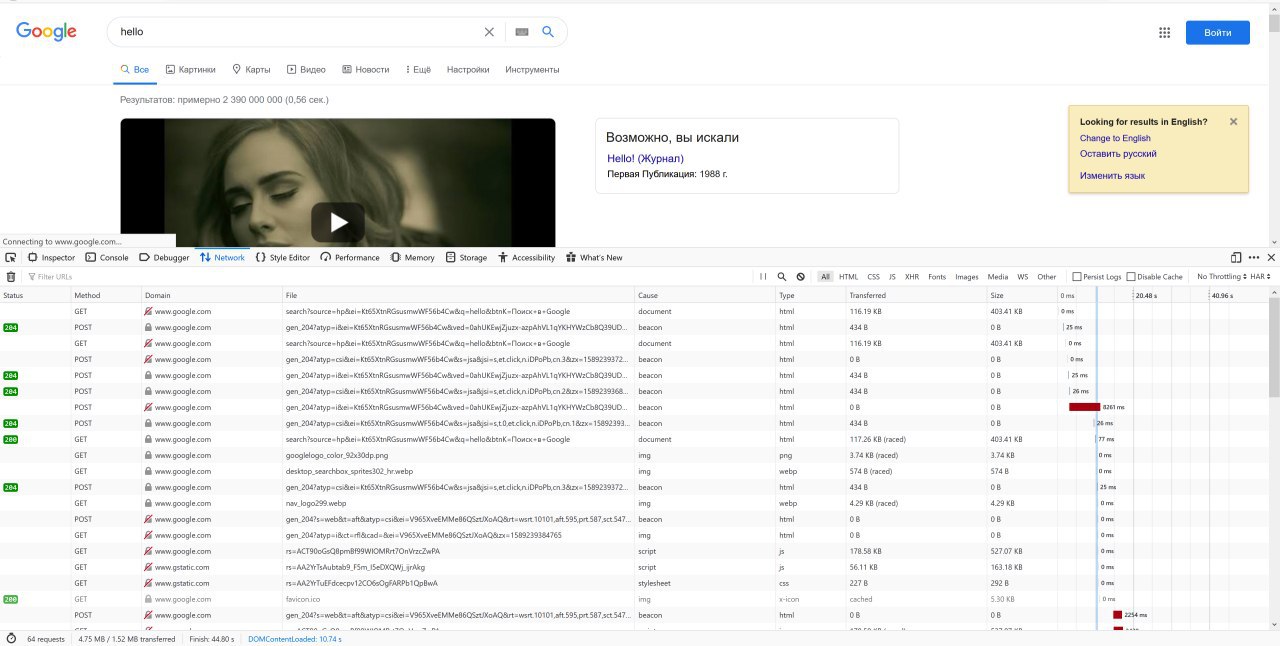Click the Change to English link

point(1115,138)
